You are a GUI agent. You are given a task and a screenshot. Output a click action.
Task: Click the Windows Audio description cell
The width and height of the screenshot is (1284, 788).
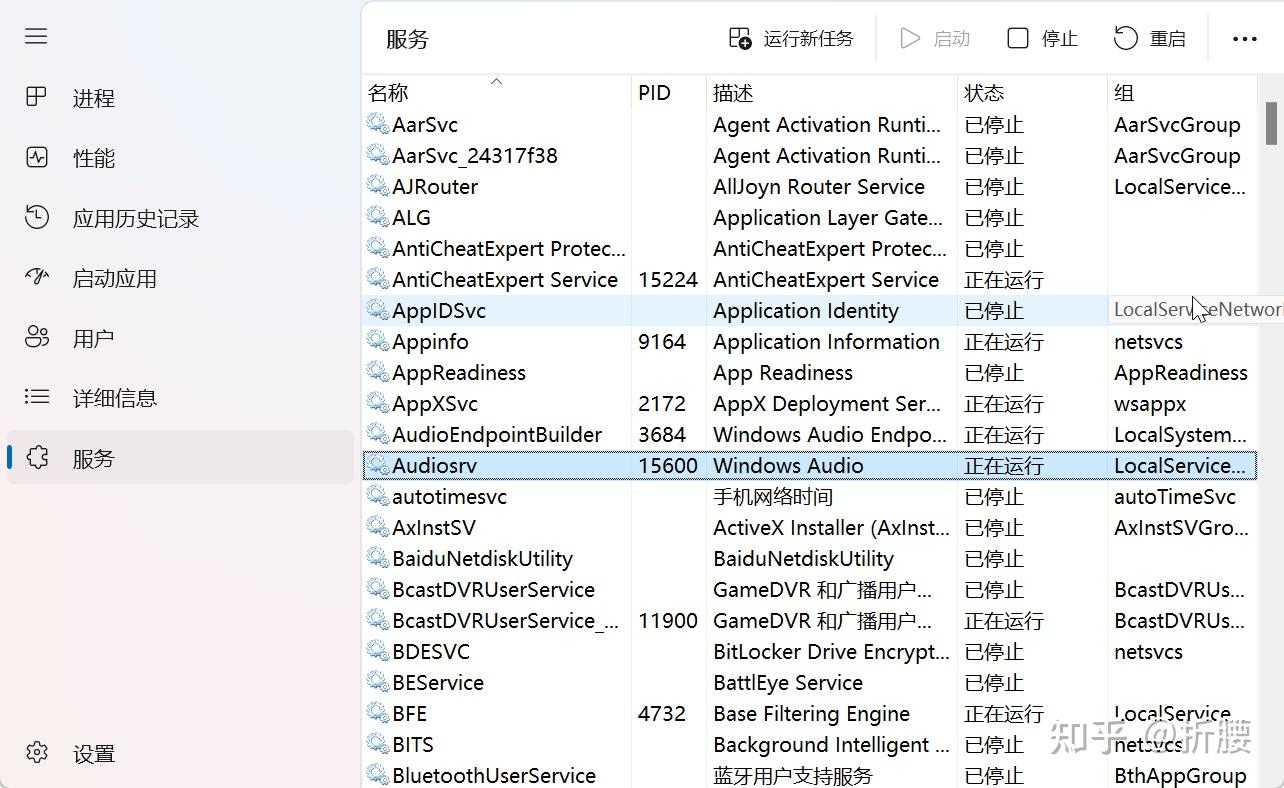pos(788,466)
